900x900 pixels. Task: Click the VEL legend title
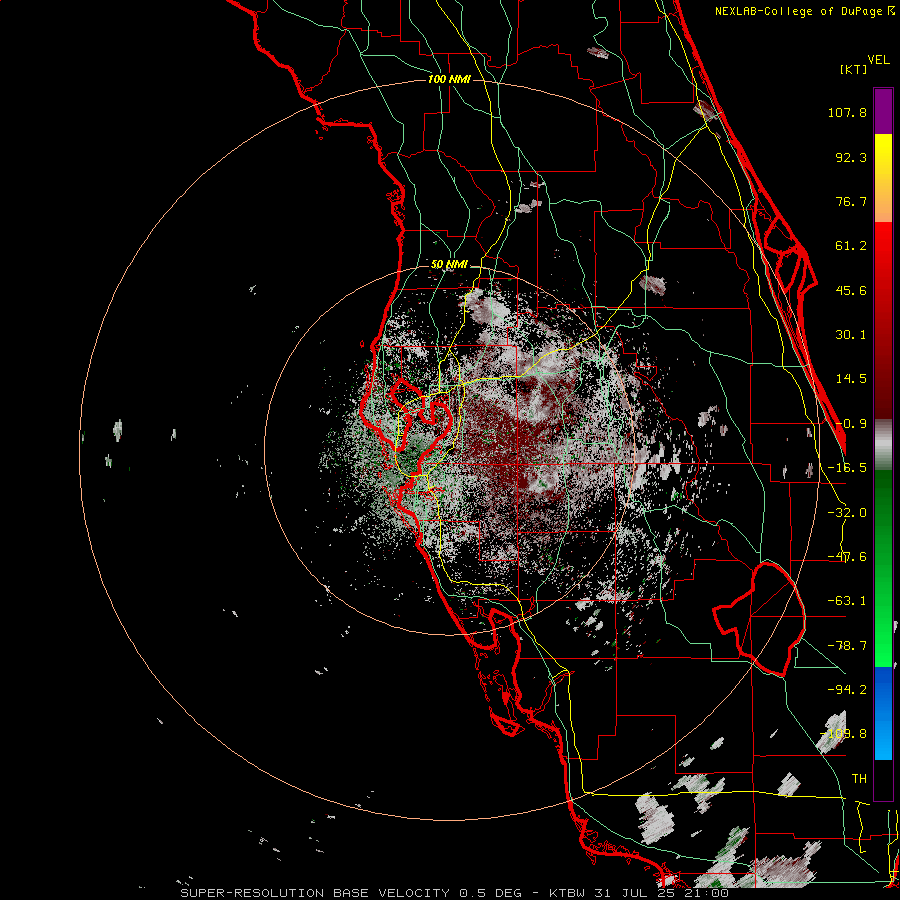click(x=878, y=60)
